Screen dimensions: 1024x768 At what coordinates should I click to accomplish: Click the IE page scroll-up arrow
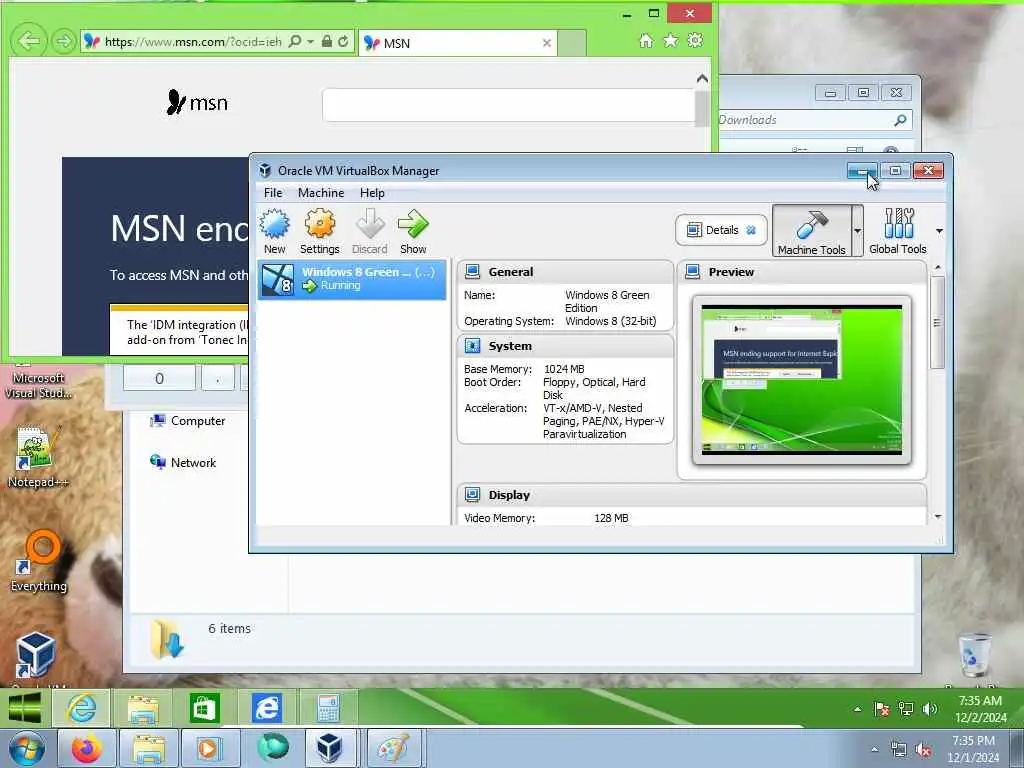pyautogui.click(x=702, y=78)
